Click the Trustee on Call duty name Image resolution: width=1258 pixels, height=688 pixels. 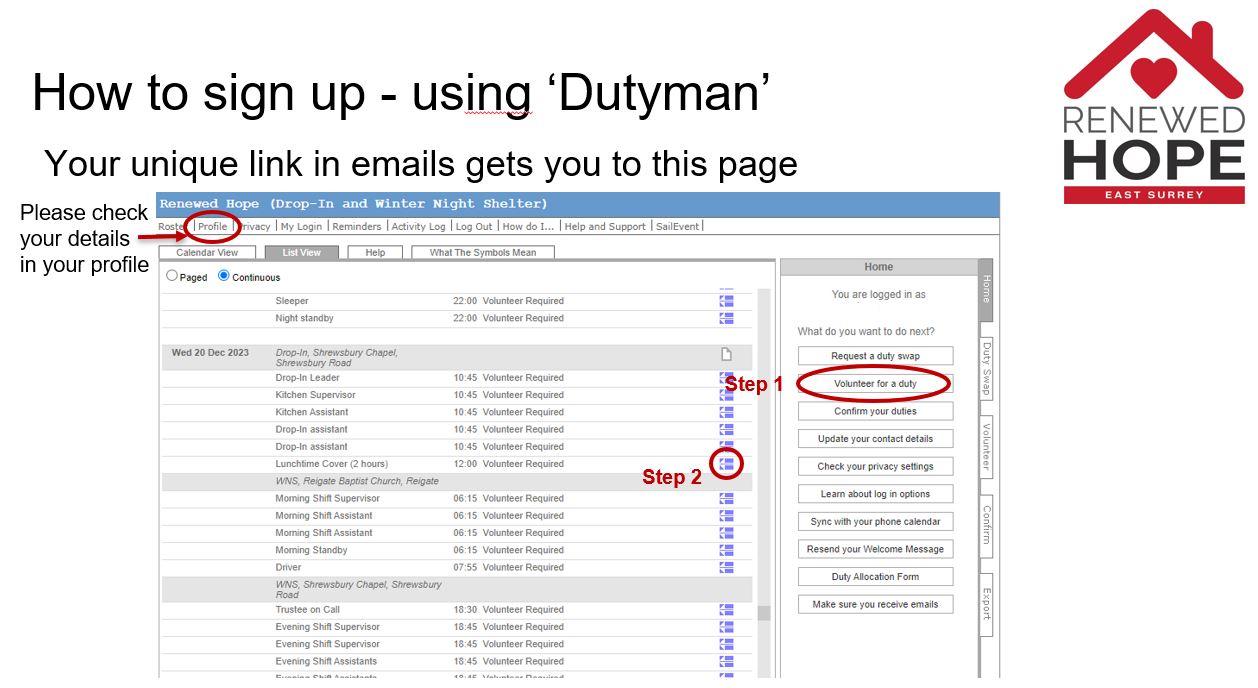click(x=308, y=610)
